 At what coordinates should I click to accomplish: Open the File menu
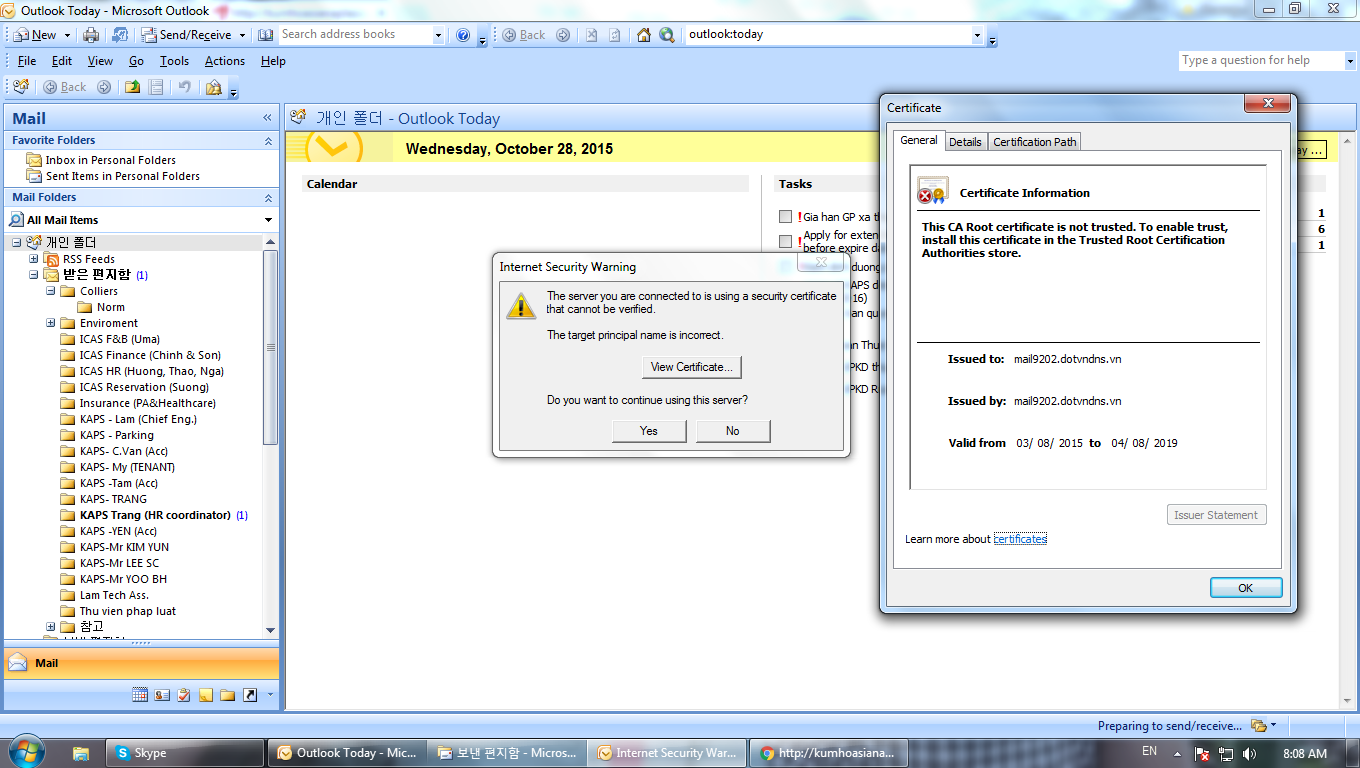click(27, 61)
